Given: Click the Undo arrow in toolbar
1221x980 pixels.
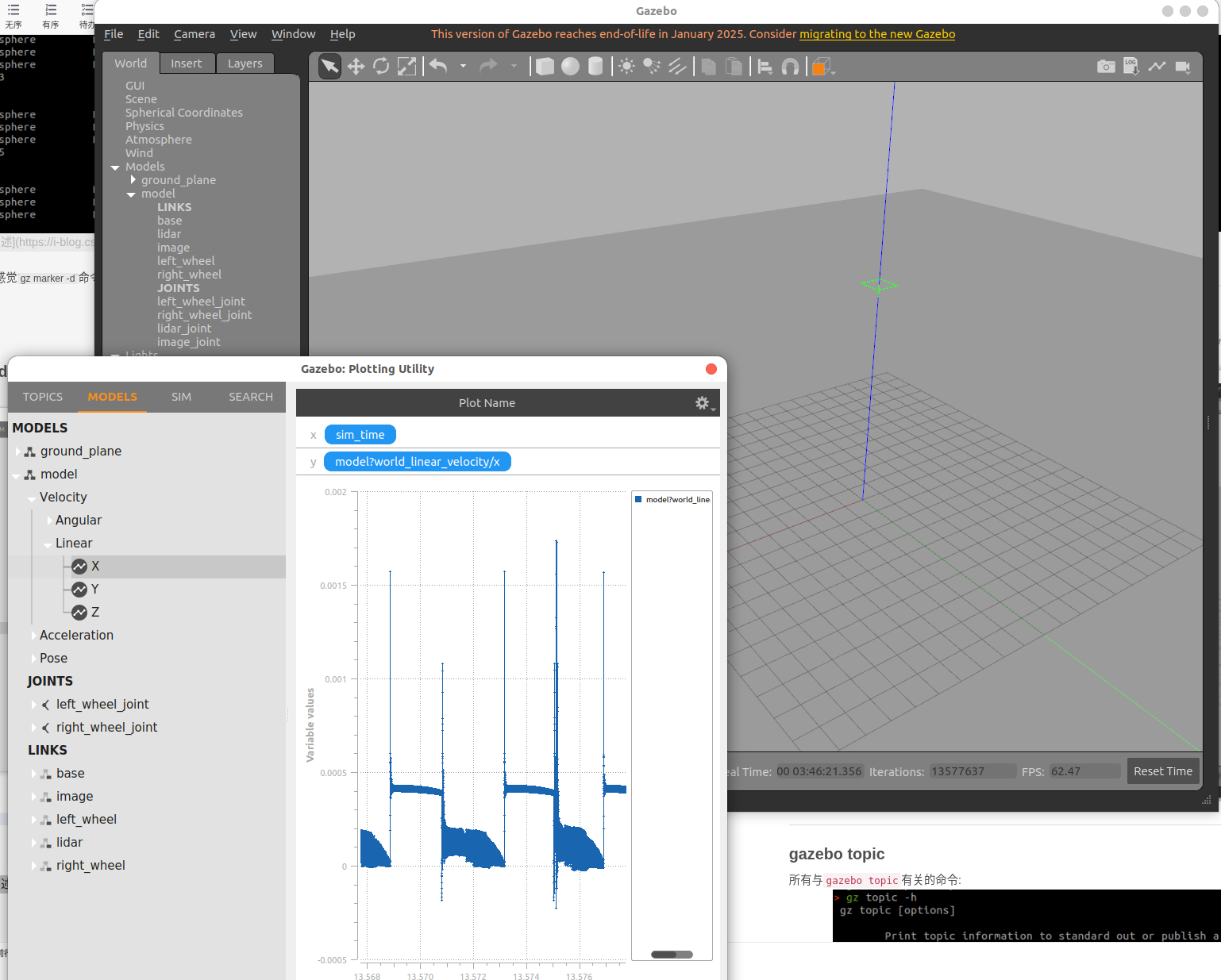Looking at the screenshot, I should pos(438,67).
